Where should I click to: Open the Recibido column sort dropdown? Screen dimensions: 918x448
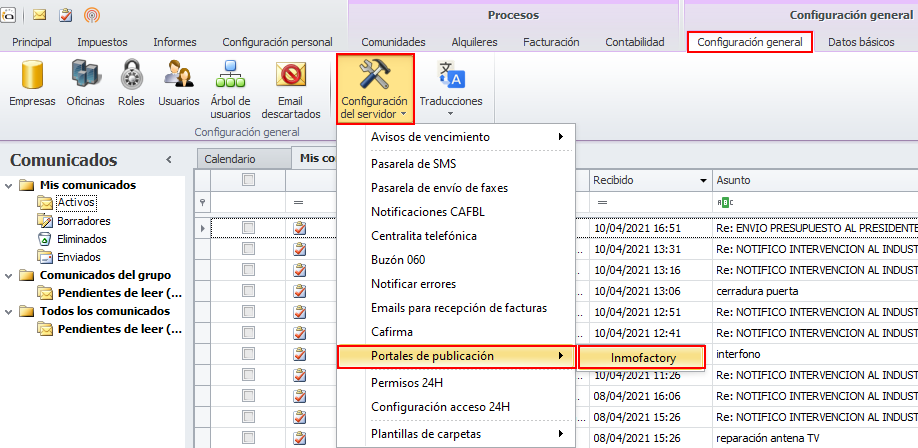pyautogui.click(x=703, y=180)
